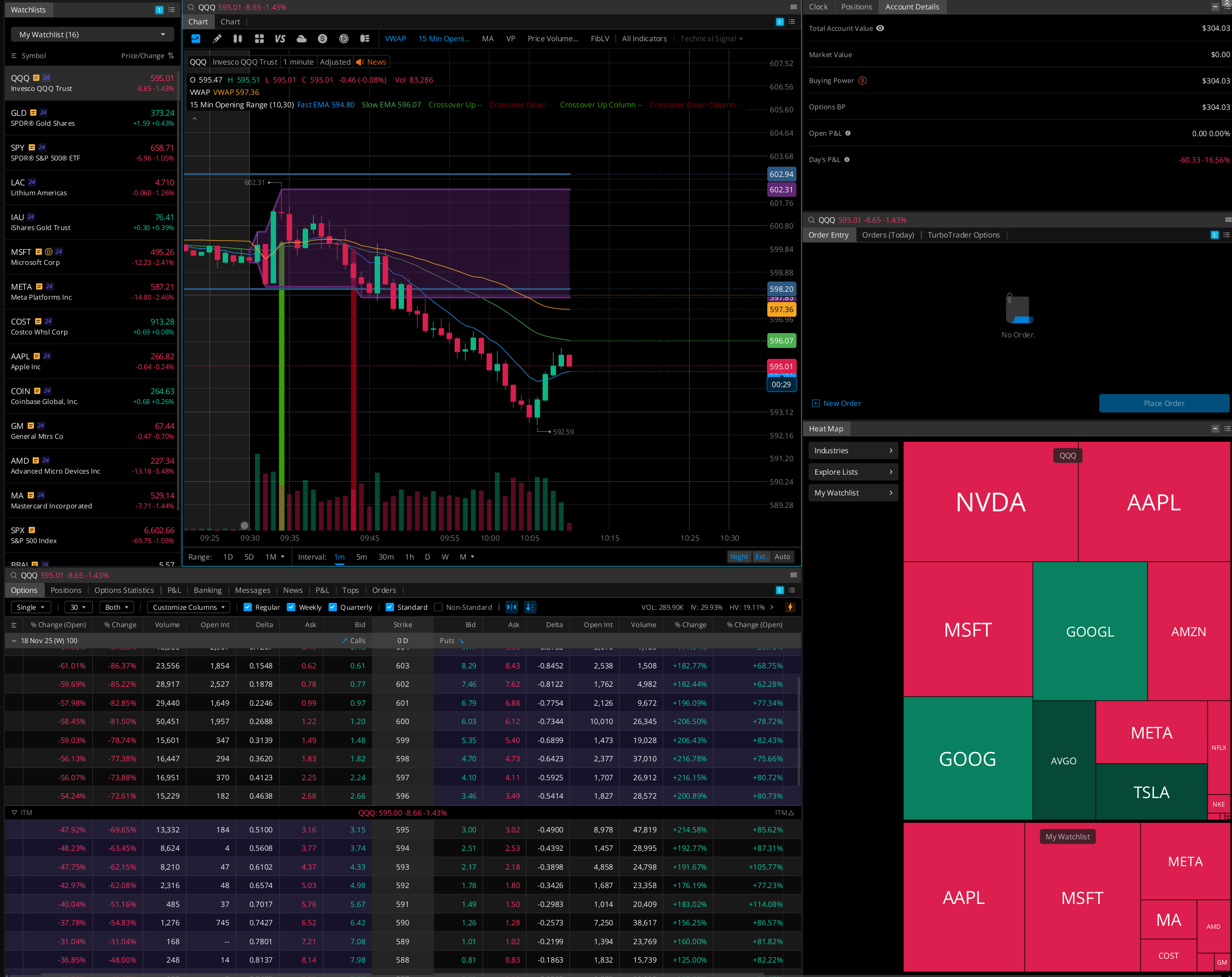Switch to the Options Statistics tab

[x=124, y=590]
